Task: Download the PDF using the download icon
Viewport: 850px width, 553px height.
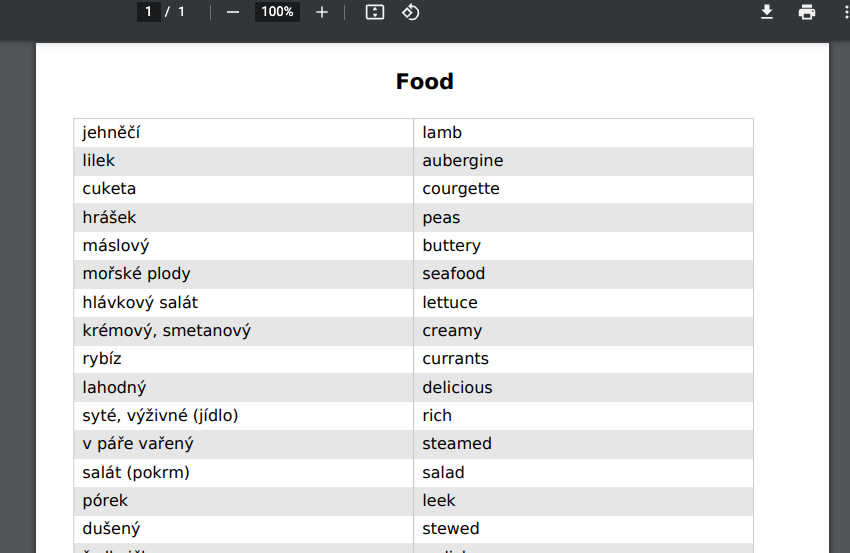Action: point(767,12)
